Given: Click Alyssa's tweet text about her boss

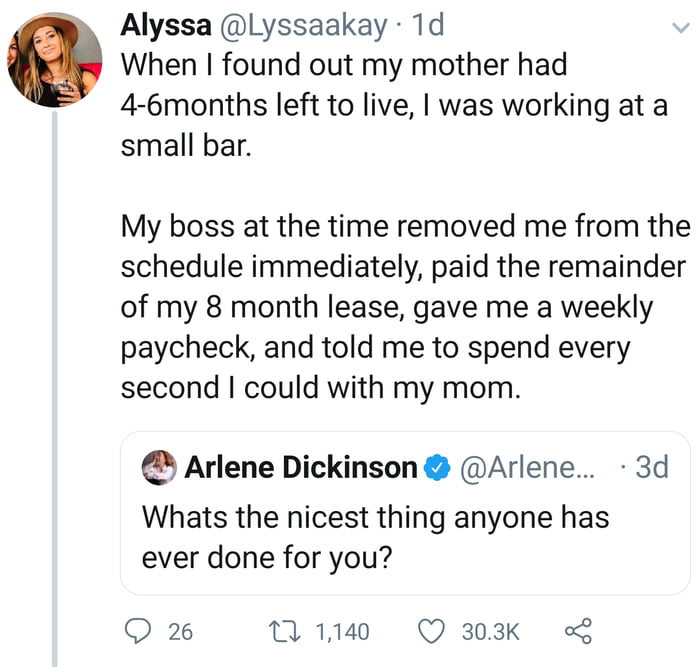Looking at the screenshot, I should point(400,306).
